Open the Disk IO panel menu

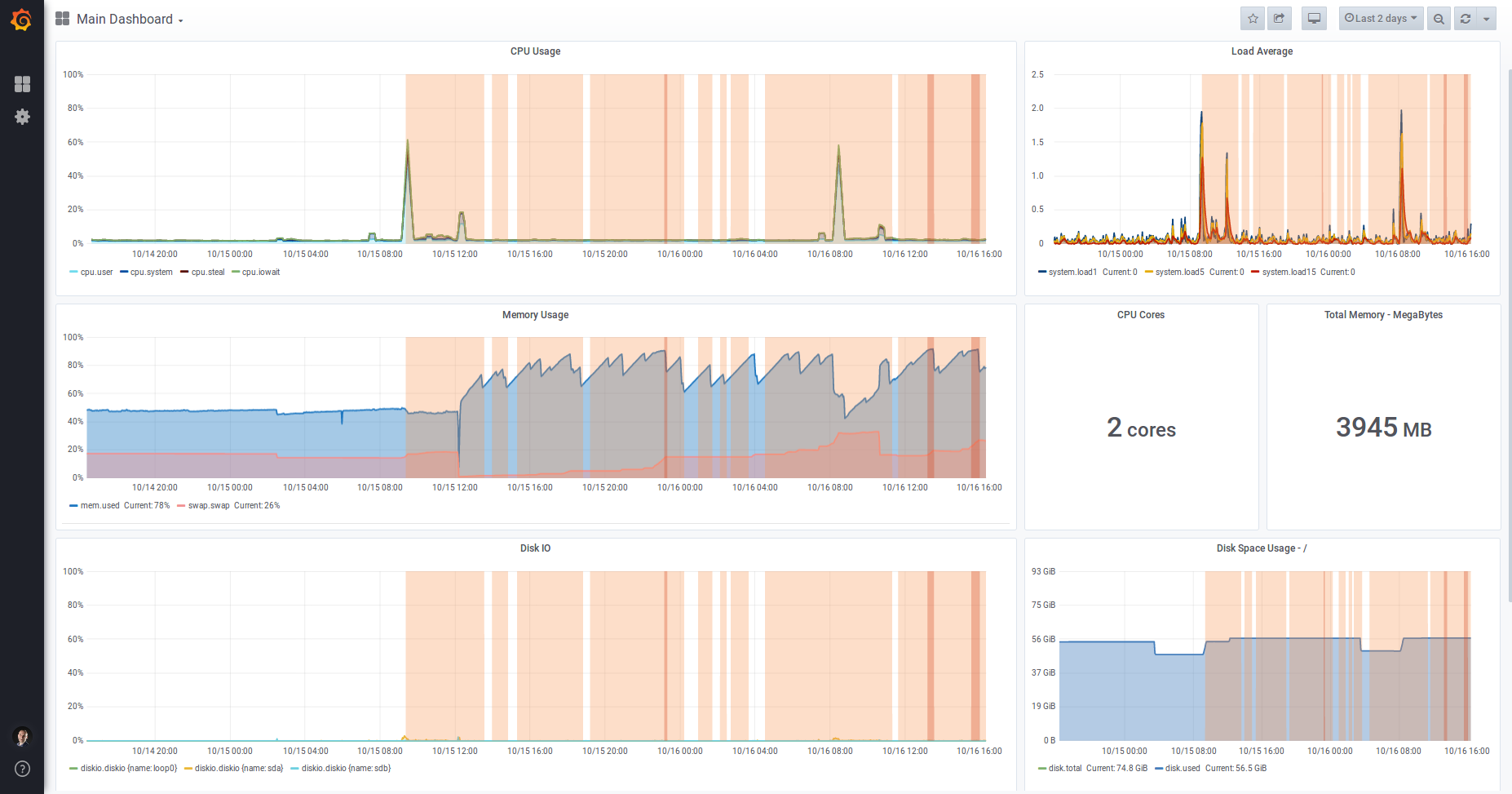coord(534,548)
